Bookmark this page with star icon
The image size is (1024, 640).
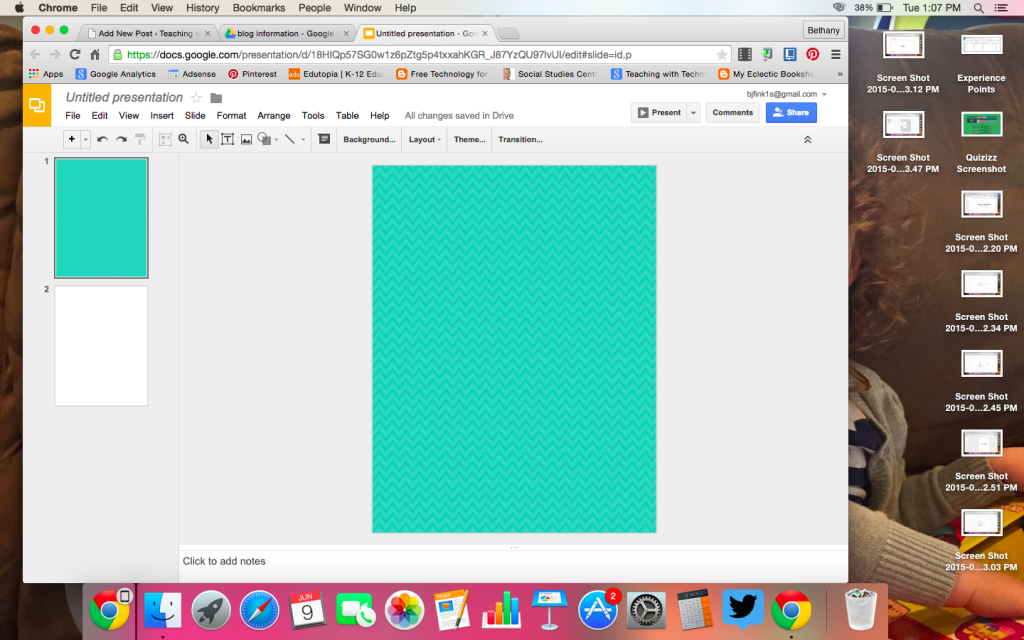[722, 54]
